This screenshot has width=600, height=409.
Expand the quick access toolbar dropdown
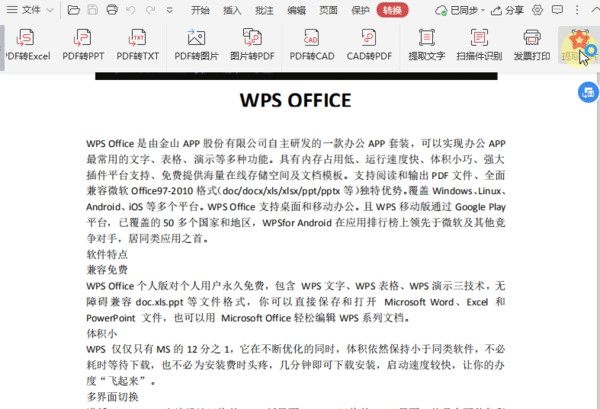(170, 10)
